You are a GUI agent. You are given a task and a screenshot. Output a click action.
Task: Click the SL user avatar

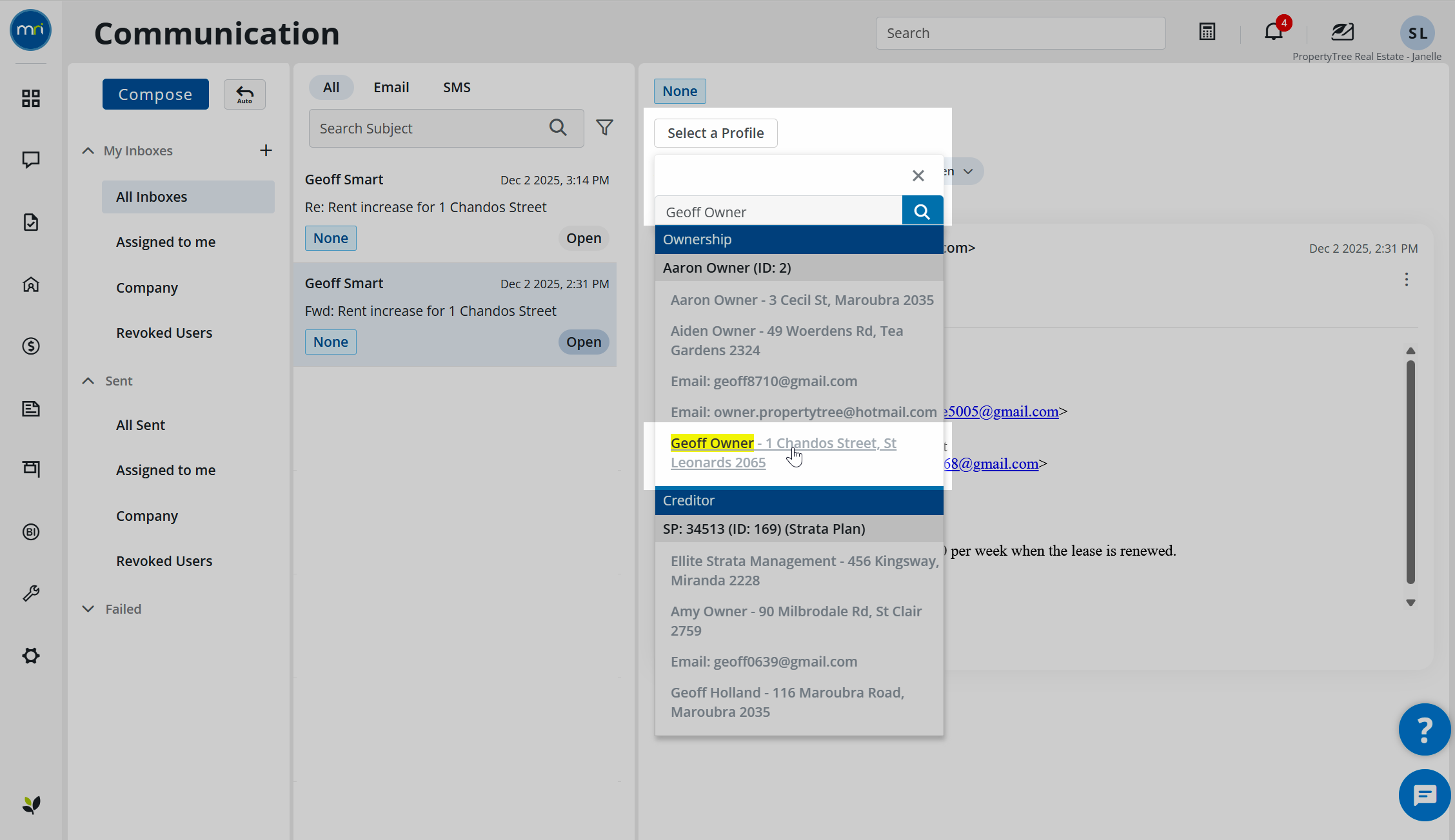[x=1417, y=33]
